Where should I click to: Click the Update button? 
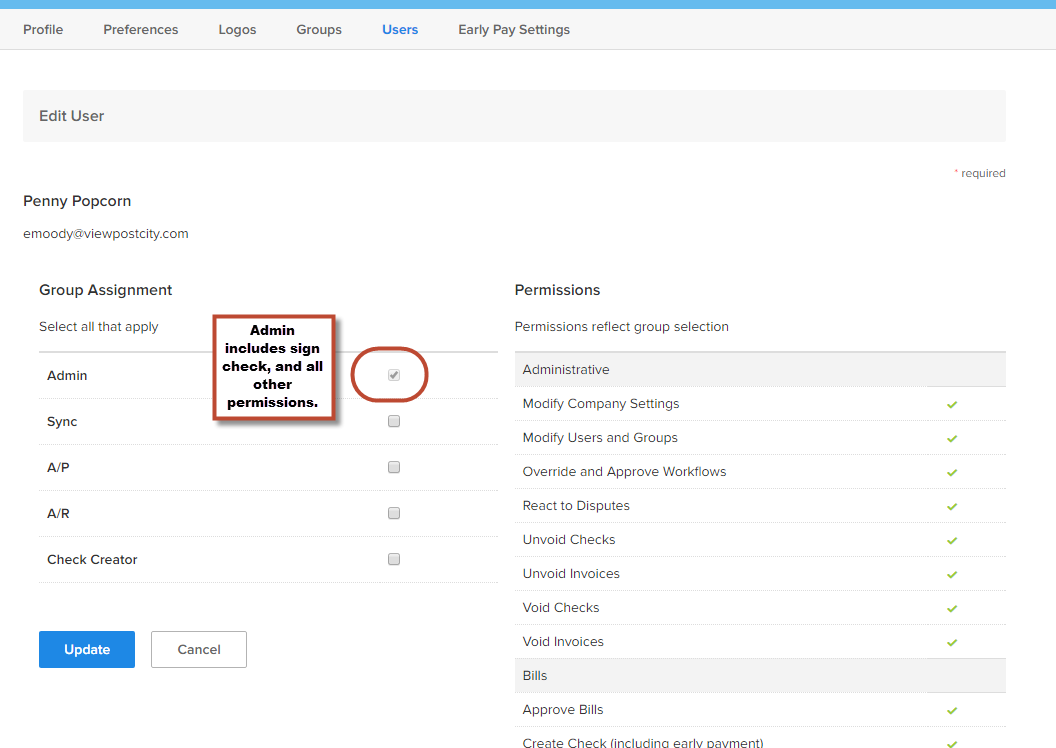click(87, 650)
